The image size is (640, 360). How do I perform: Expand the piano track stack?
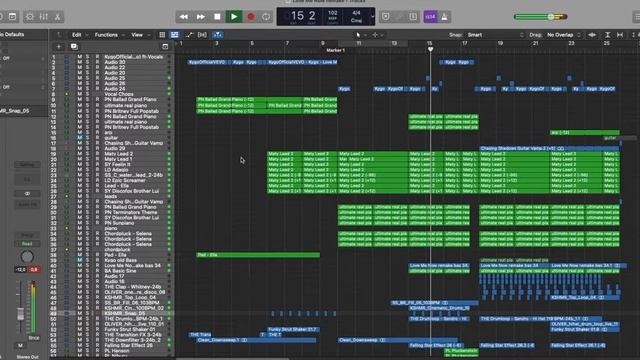pos(67,228)
